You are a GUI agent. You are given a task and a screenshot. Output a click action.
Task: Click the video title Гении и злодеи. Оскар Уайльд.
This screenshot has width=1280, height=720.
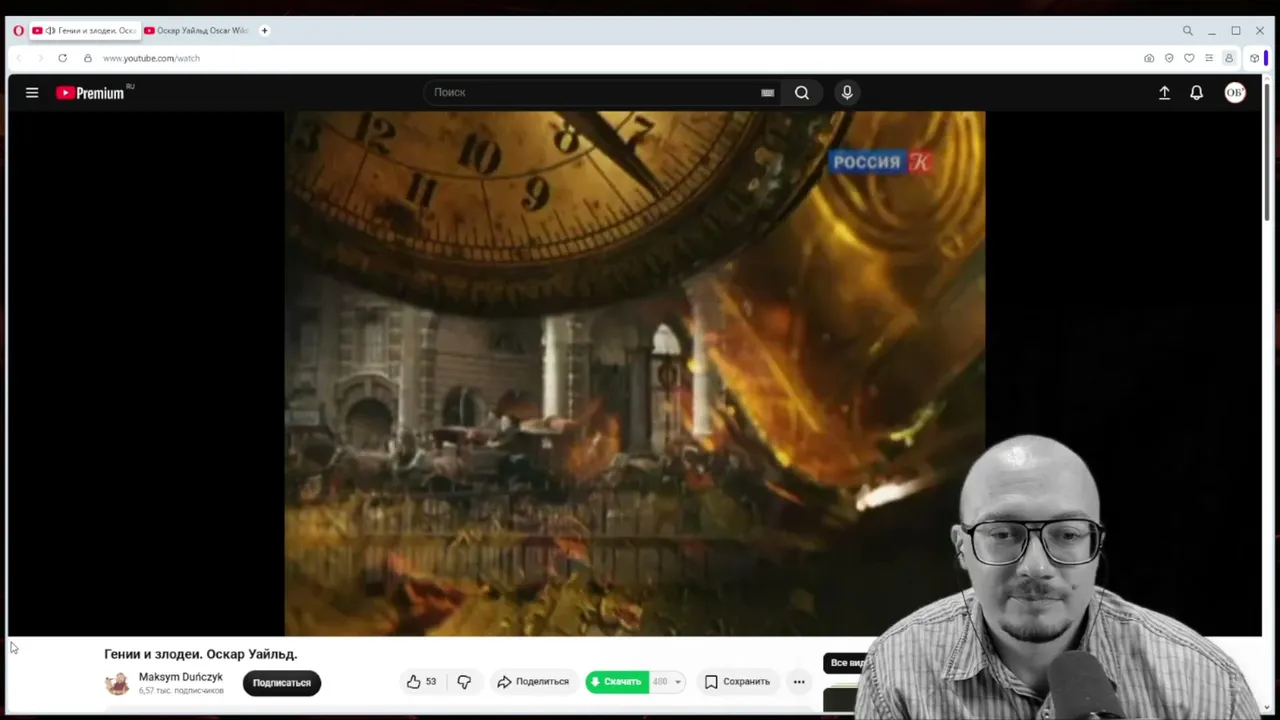coord(201,654)
